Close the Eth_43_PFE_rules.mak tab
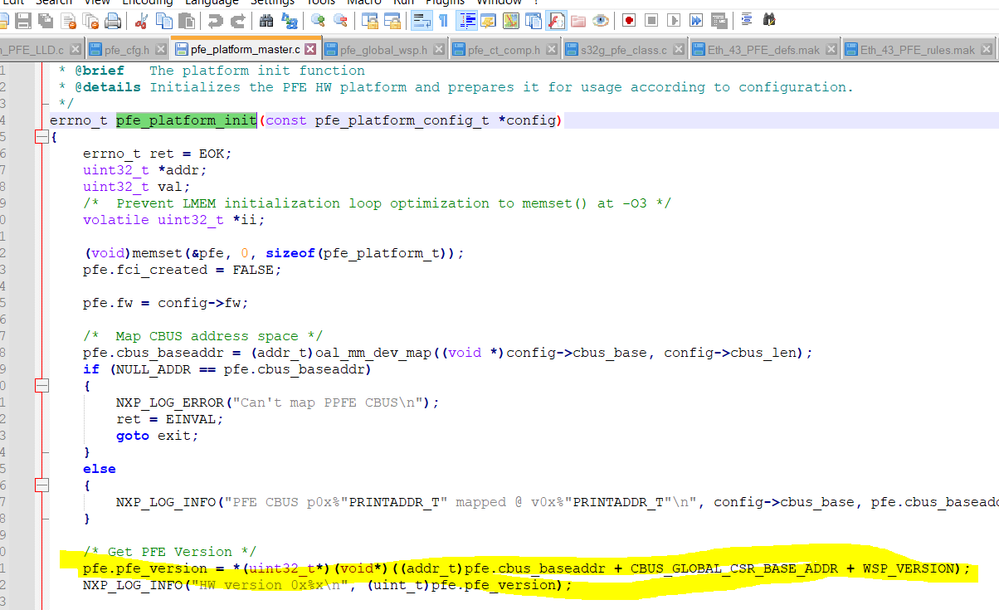This screenshot has width=999, height=610. [x=986, y=50]
